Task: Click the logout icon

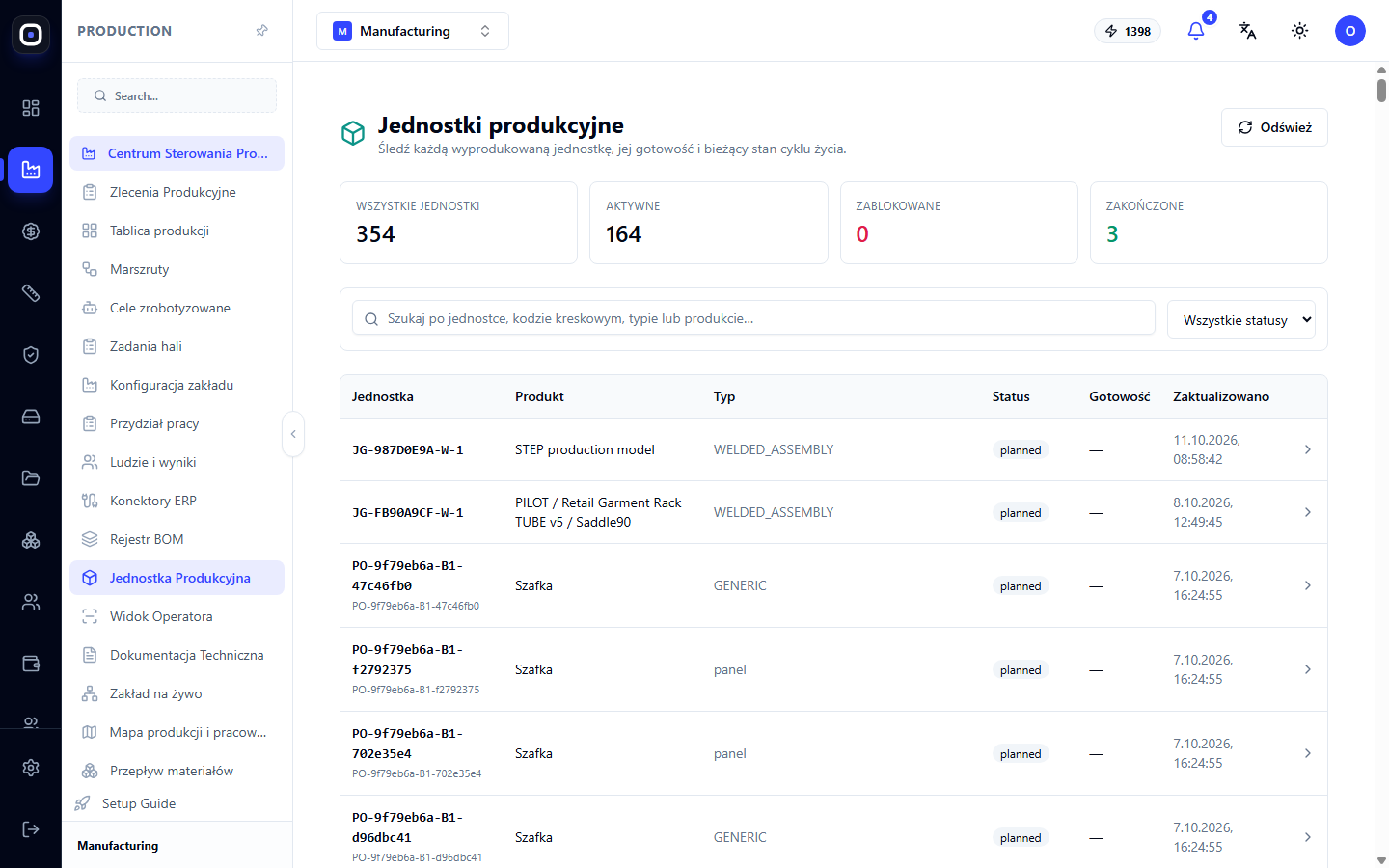Action: (31, 829)
